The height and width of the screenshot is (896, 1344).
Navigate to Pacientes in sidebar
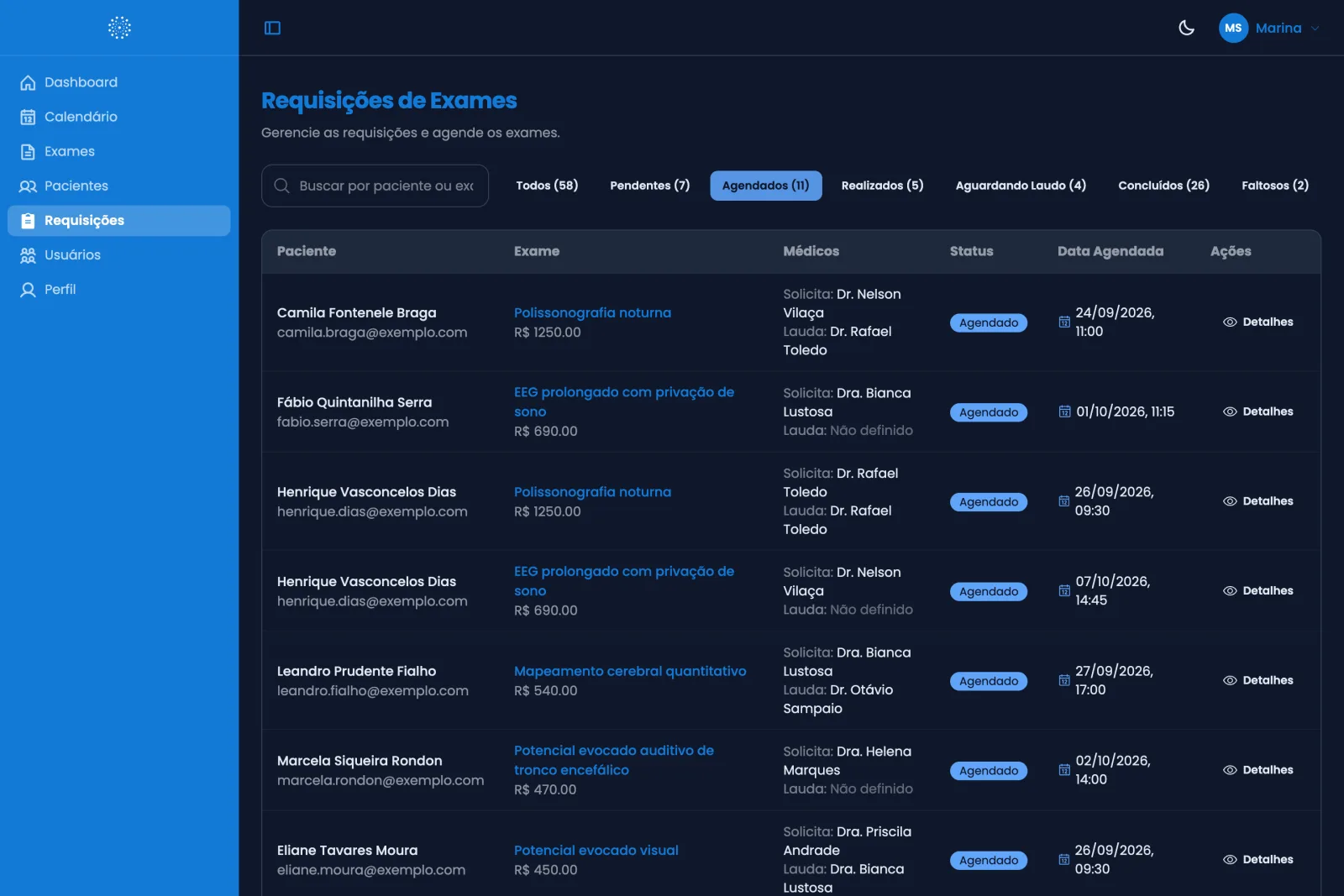(x=119, y=186)
